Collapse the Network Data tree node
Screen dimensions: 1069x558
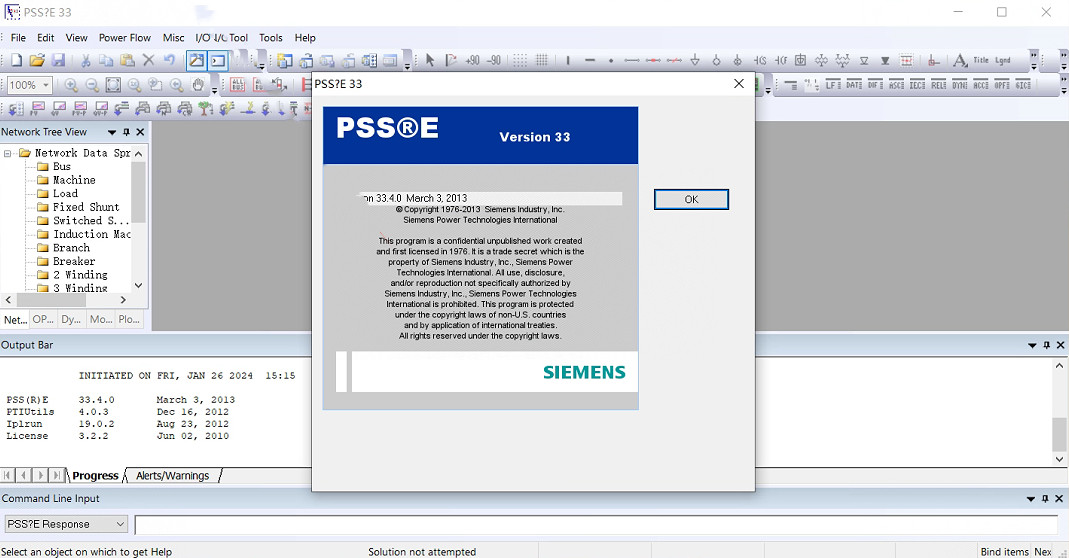(x=8, y=153)
